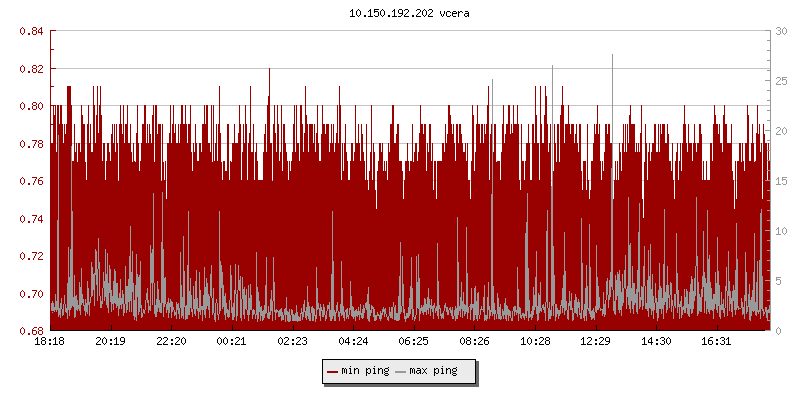800x400 pixels.
Task: Select the 02:23 x-axis tick label
Action: pos(293,342)
